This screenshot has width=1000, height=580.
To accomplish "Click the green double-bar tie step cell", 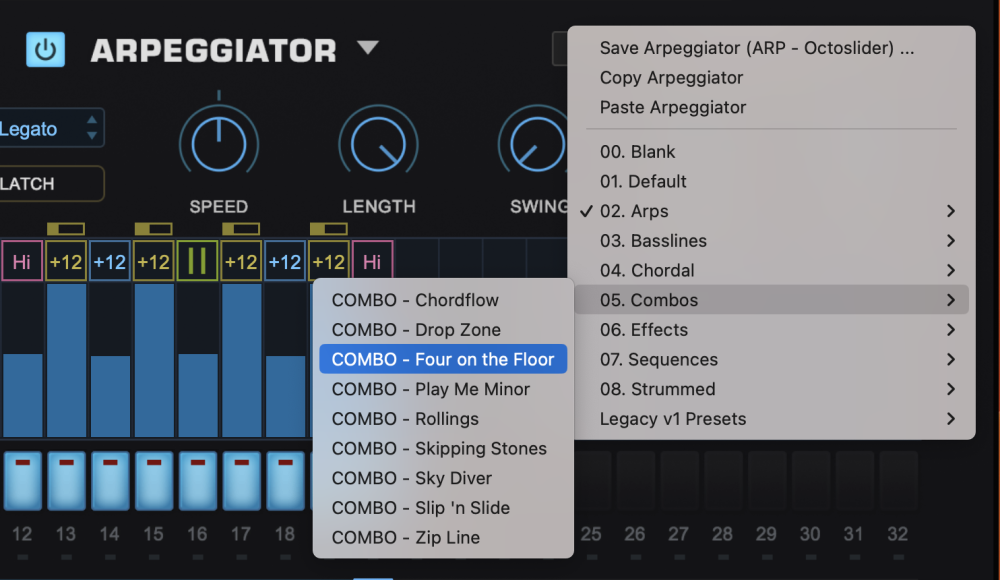I will (197, 261).
